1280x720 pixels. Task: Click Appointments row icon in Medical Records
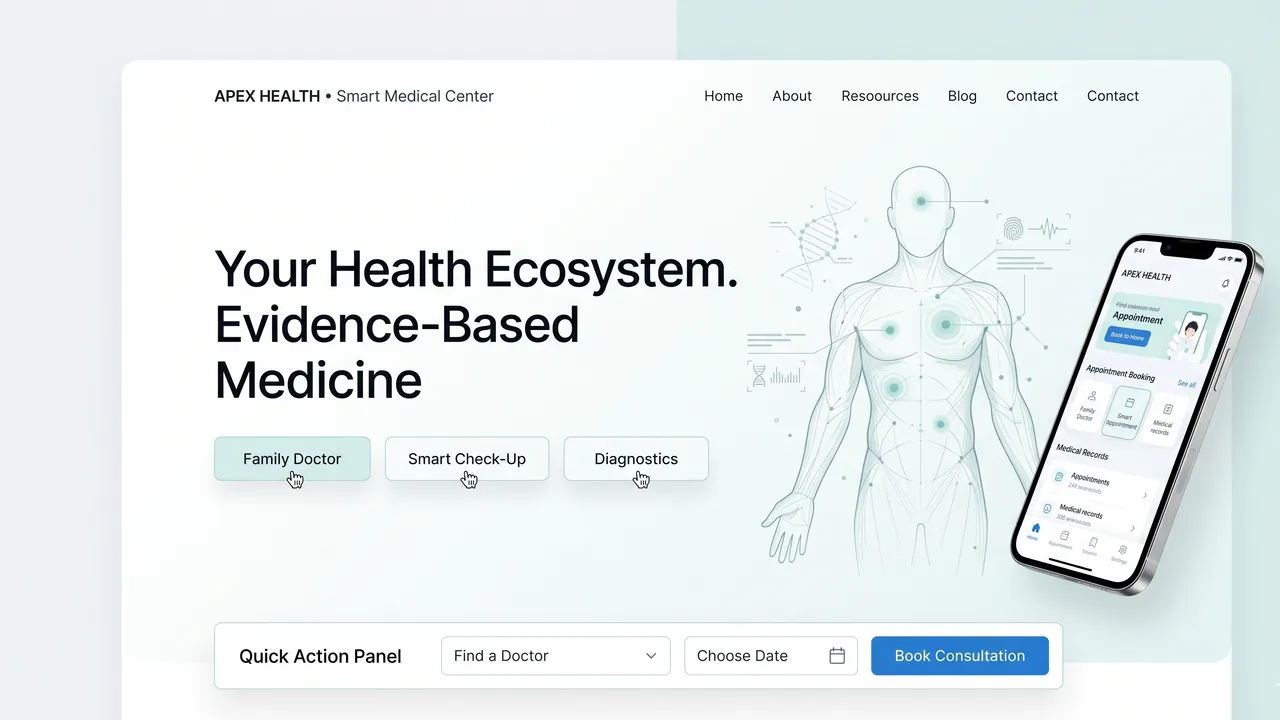(1059, 477)
